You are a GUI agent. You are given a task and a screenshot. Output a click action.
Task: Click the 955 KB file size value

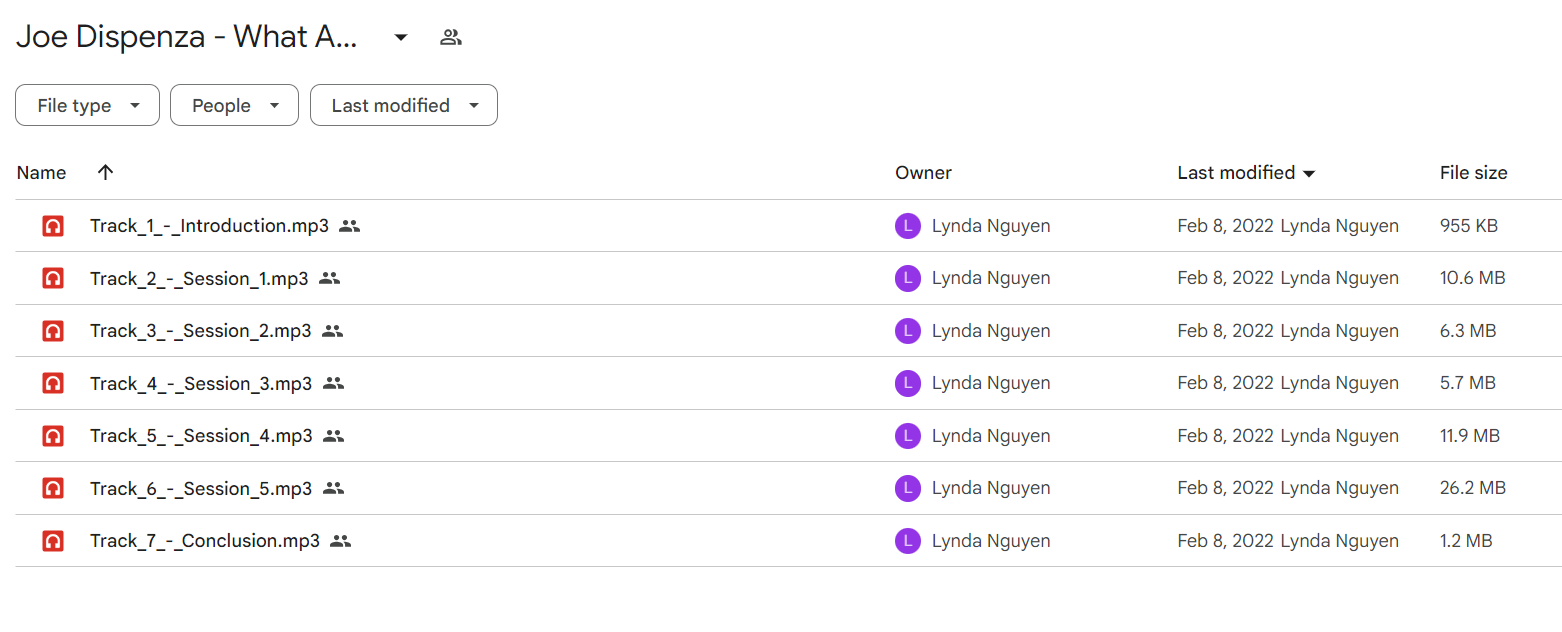1469,226
